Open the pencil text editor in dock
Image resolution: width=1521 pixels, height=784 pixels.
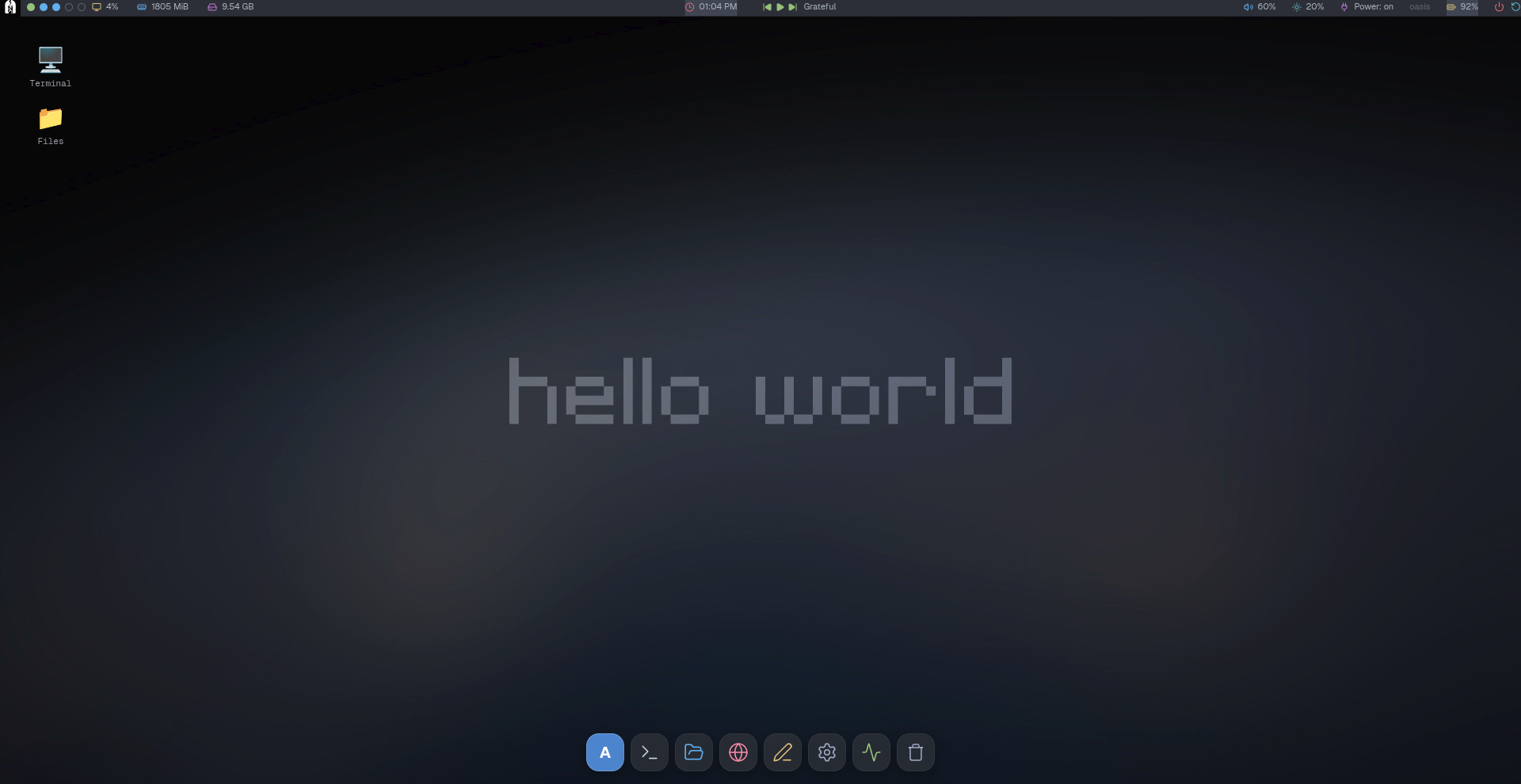click(783, 752)
